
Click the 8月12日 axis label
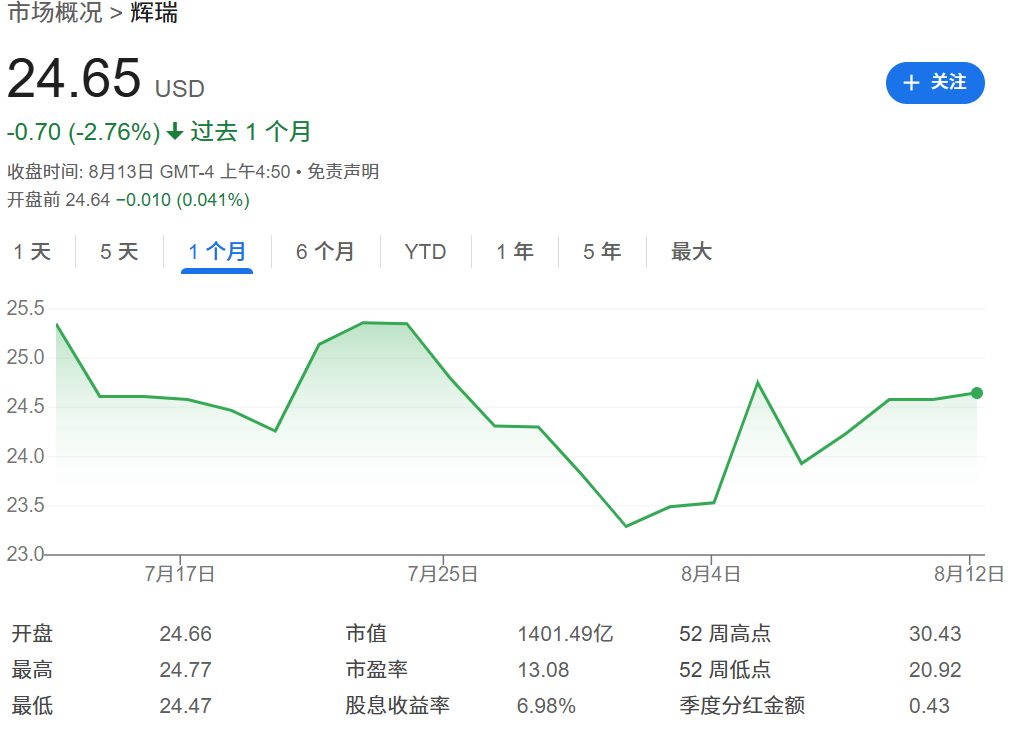pos(969,574)
